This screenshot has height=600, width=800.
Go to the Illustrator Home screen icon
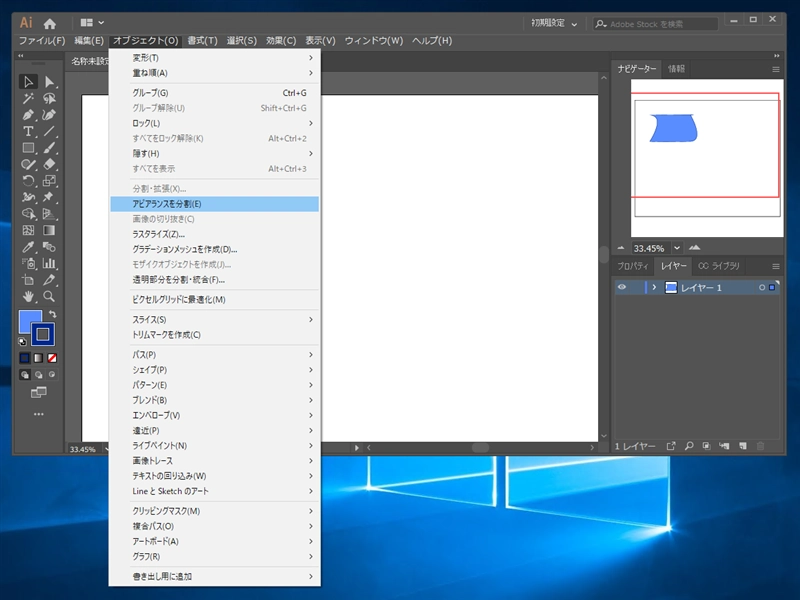(x=49, y=23)
